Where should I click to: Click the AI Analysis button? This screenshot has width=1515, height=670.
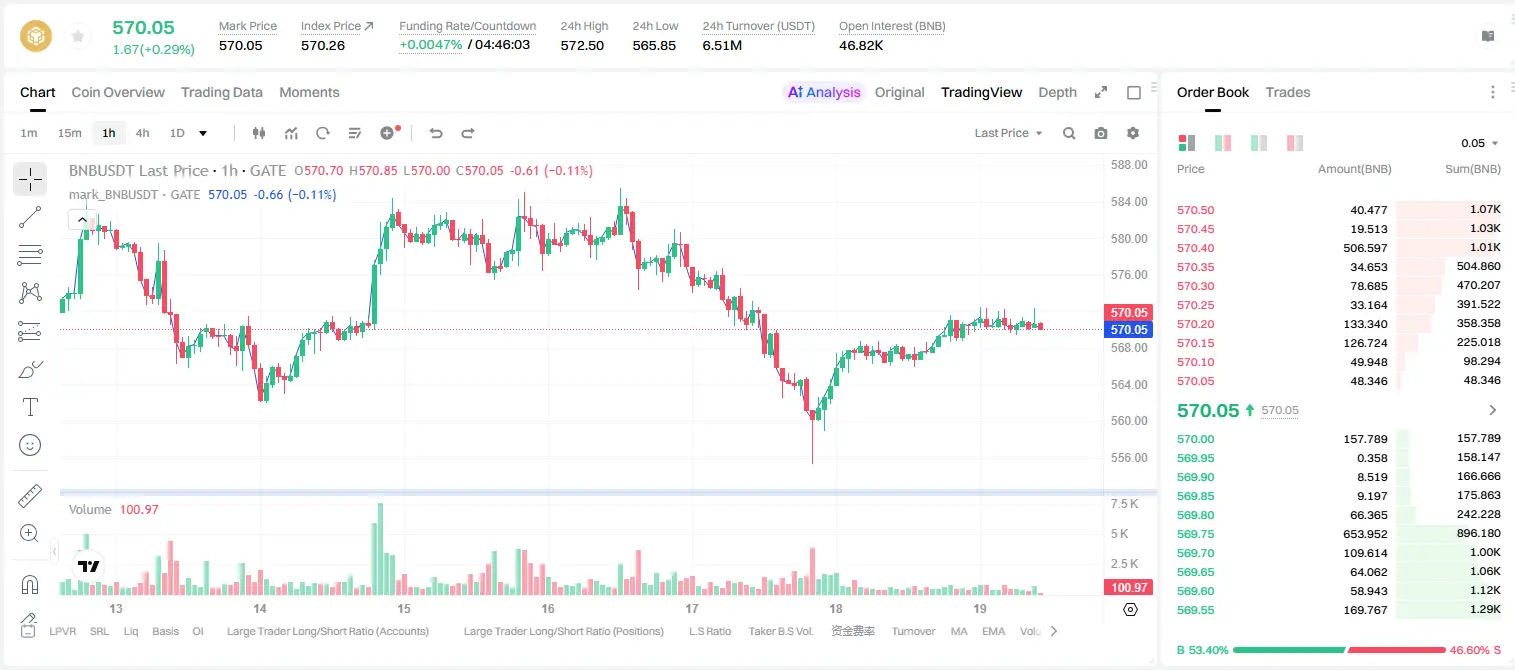click(824, 92)
